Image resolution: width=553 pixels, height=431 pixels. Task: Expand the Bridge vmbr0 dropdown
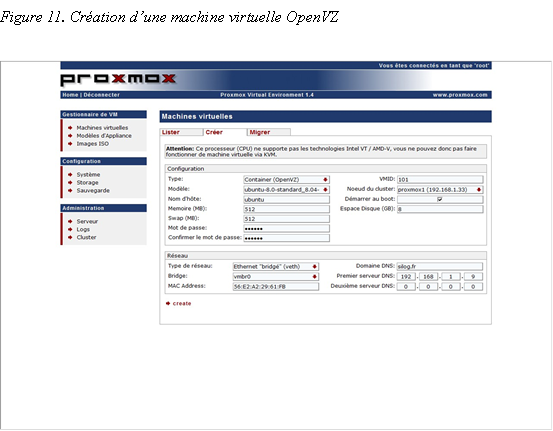point(275,277)
